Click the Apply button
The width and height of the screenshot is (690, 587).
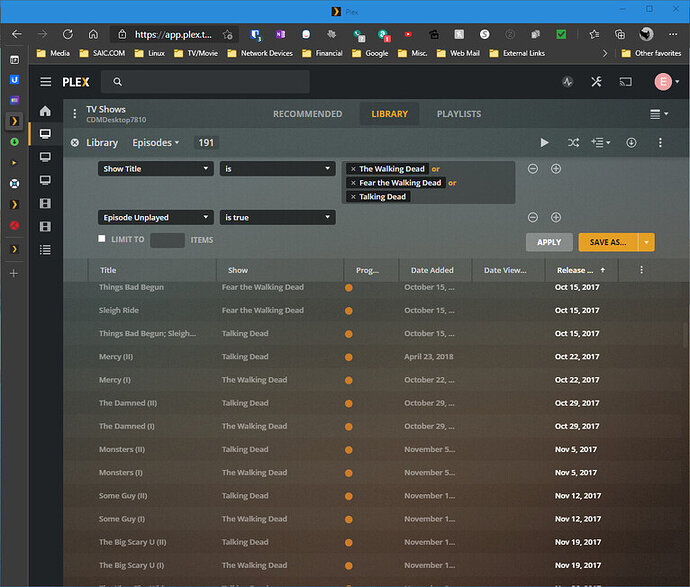549,242
